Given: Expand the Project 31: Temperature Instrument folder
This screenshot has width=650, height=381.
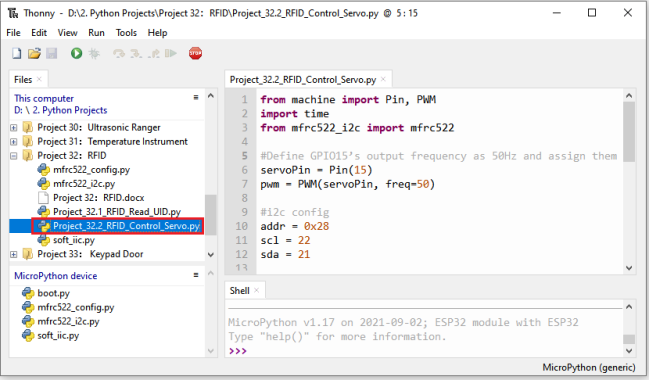Looking at the screenshot, I should pos(14,142).
